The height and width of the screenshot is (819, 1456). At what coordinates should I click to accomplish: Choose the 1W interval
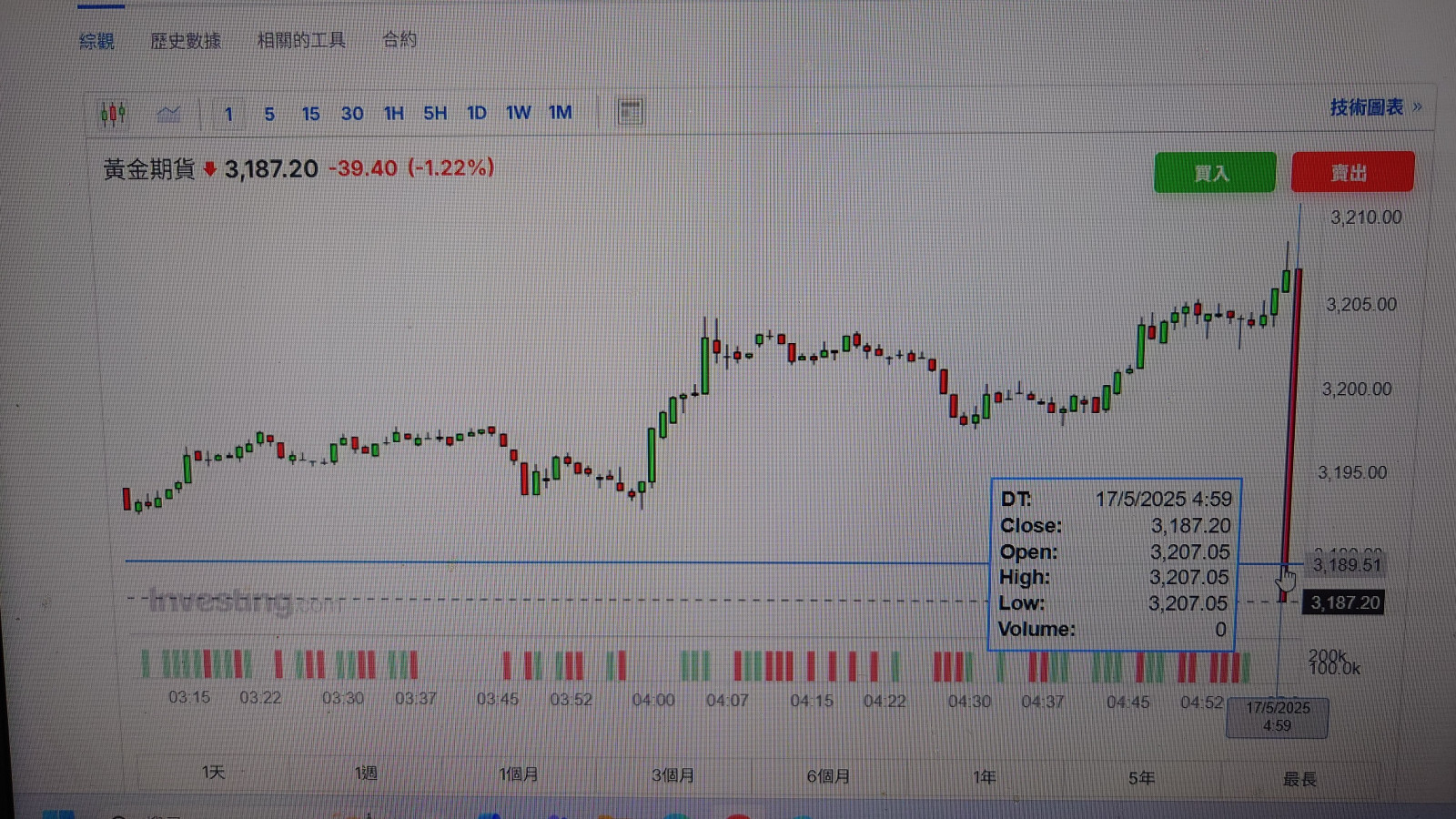518,113
